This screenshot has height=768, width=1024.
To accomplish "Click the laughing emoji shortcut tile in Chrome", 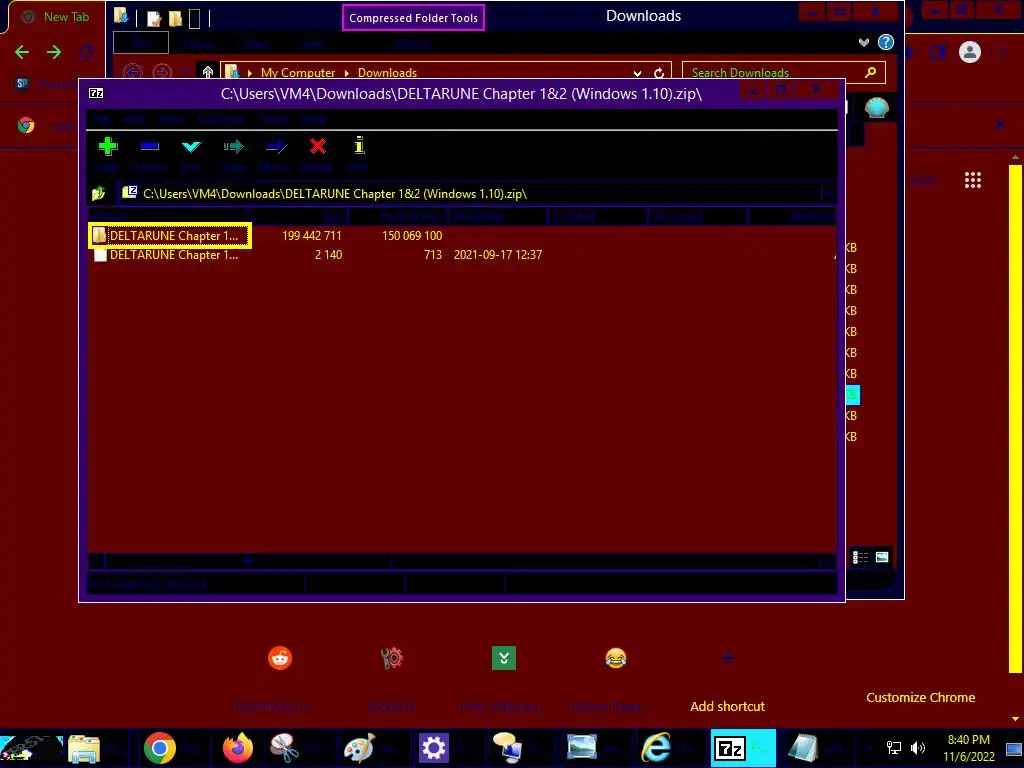I will tap(616, 658).
